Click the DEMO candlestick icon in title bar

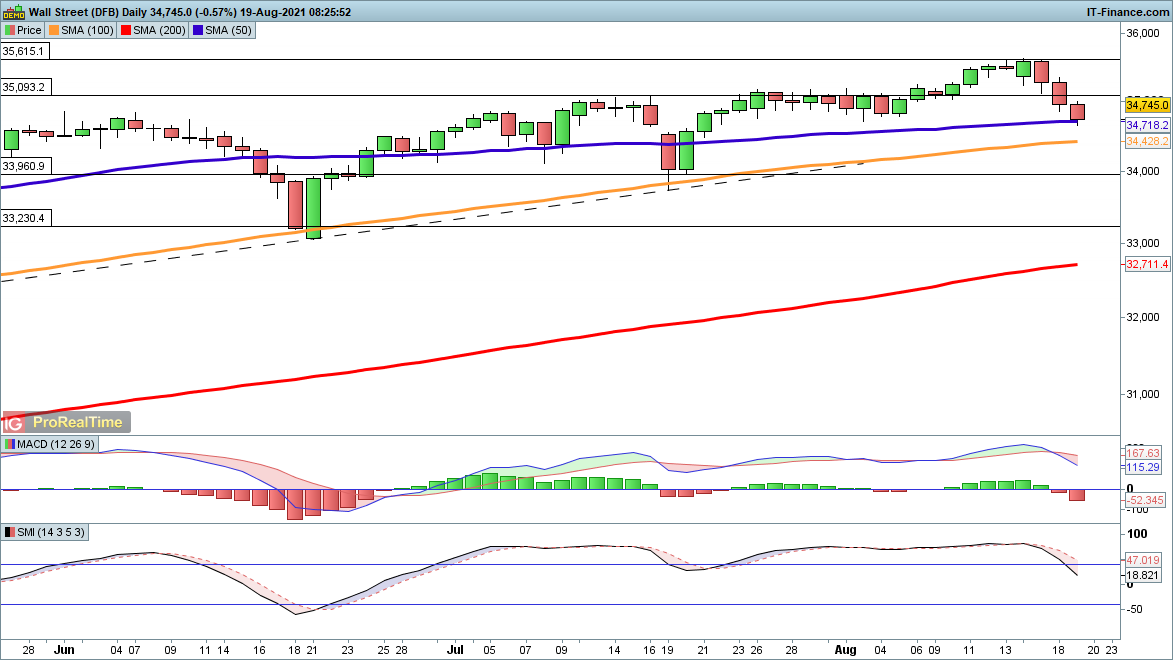click(x=13, y=11)
